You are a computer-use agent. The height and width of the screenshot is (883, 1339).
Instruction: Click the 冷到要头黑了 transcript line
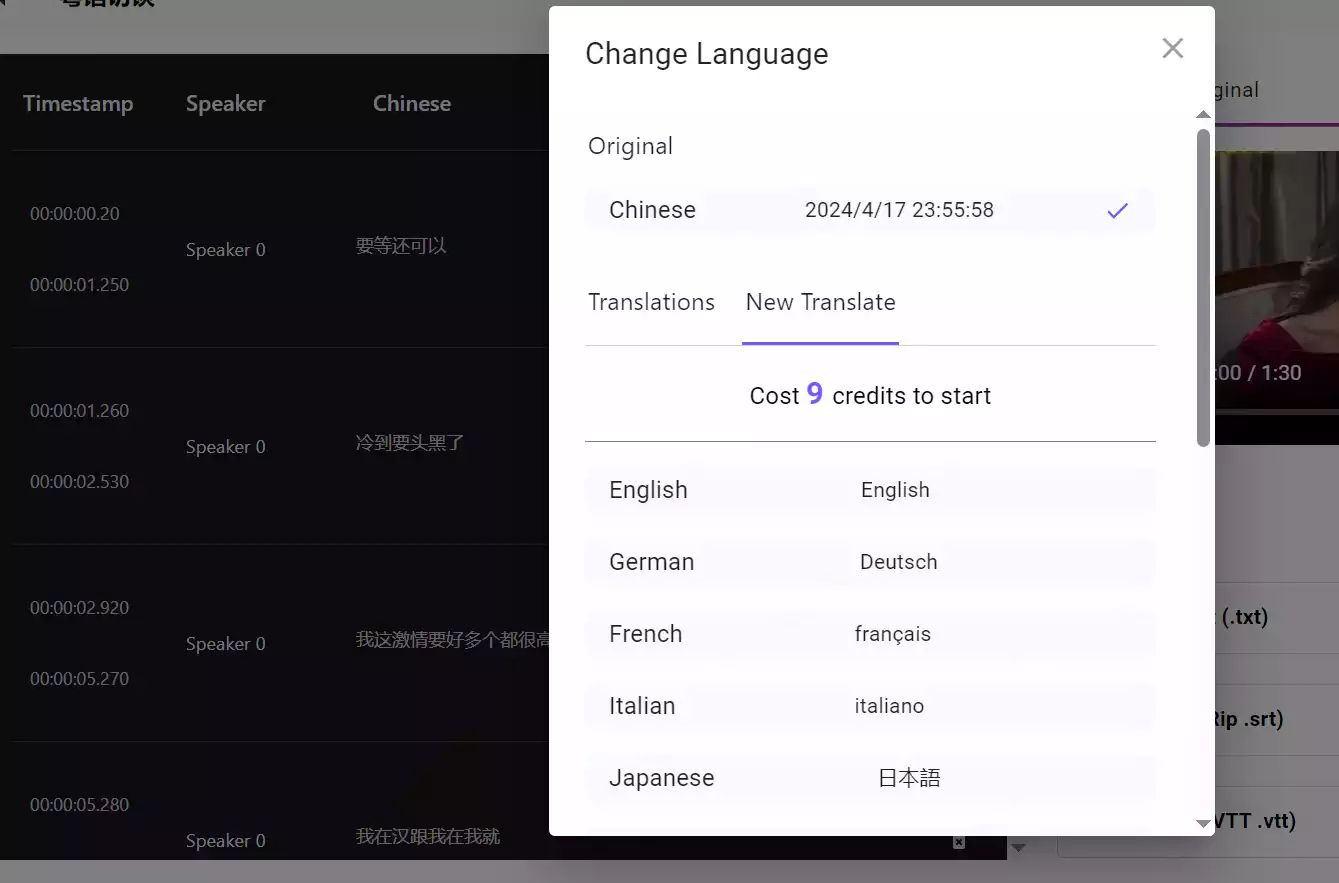click(410, 442)
